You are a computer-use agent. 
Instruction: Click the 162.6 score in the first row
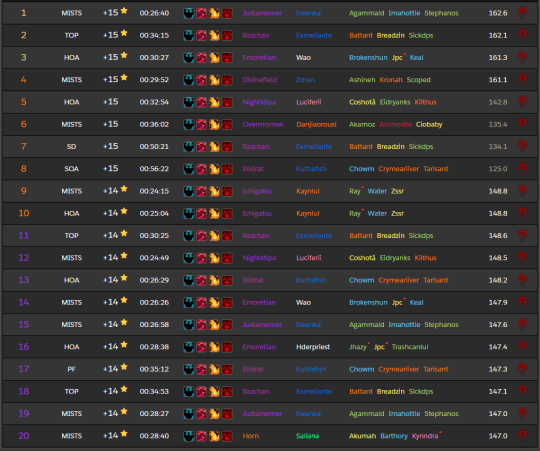[498, 13]
